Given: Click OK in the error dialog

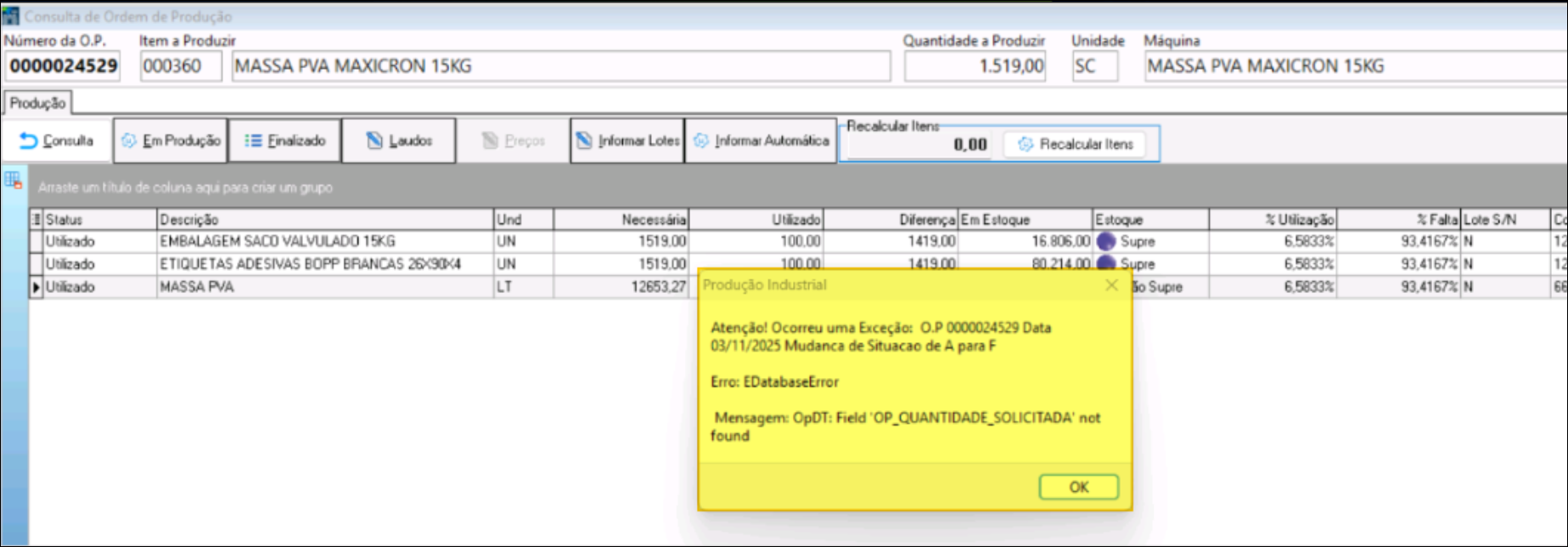Looking at the screenshot, I should 1078,487.
